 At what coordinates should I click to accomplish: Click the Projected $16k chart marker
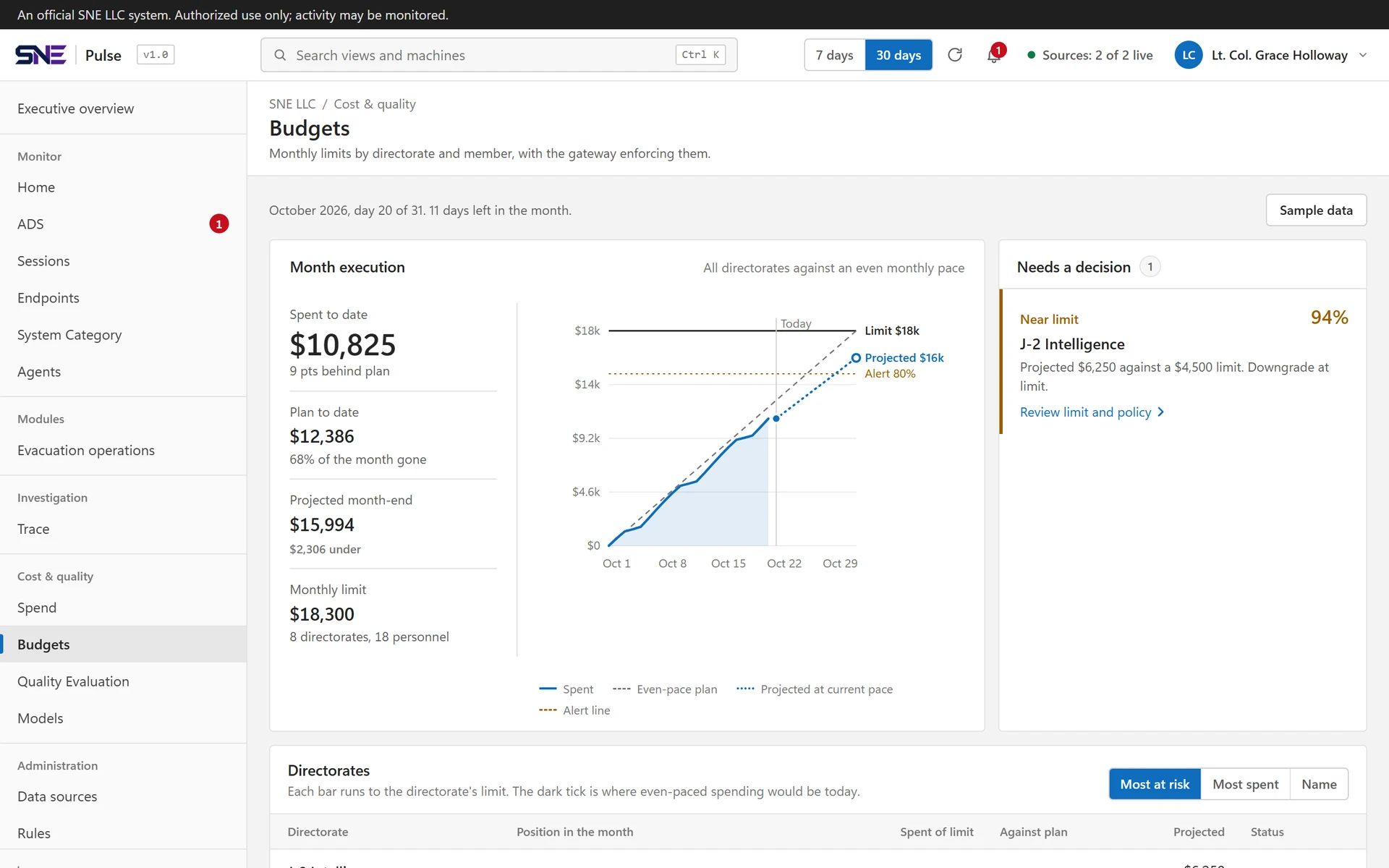click(856, 358)
